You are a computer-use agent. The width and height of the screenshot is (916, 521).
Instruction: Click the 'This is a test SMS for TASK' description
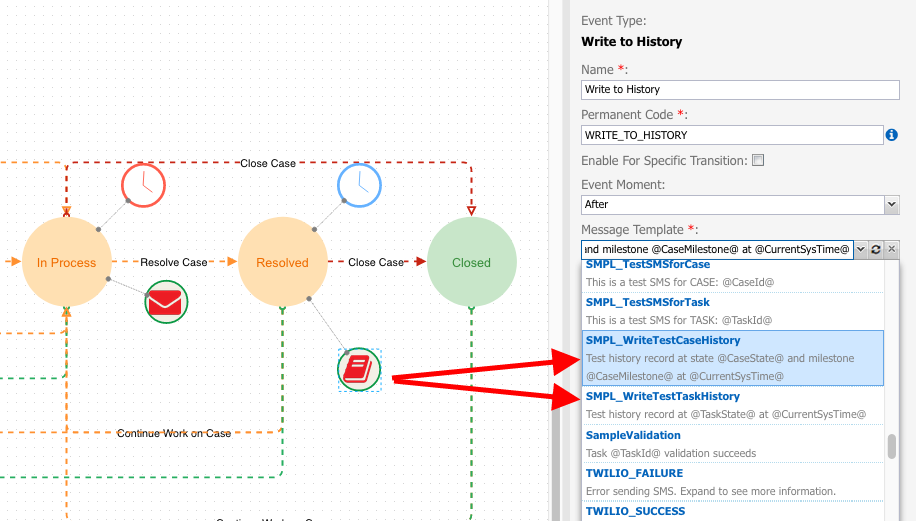679,320
